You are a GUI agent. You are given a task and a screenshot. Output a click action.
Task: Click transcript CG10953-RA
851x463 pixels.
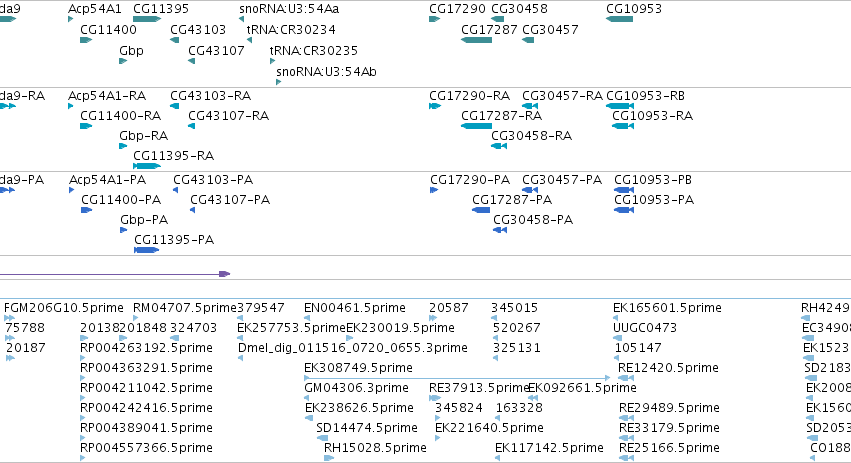click(x=652, y=116)
